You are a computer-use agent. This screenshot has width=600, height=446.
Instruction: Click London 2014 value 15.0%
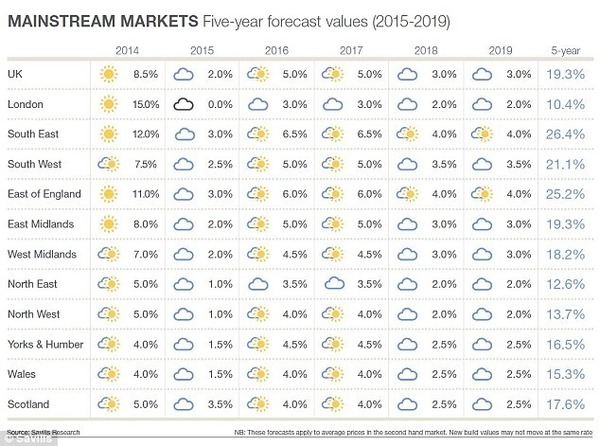[146, 104]
